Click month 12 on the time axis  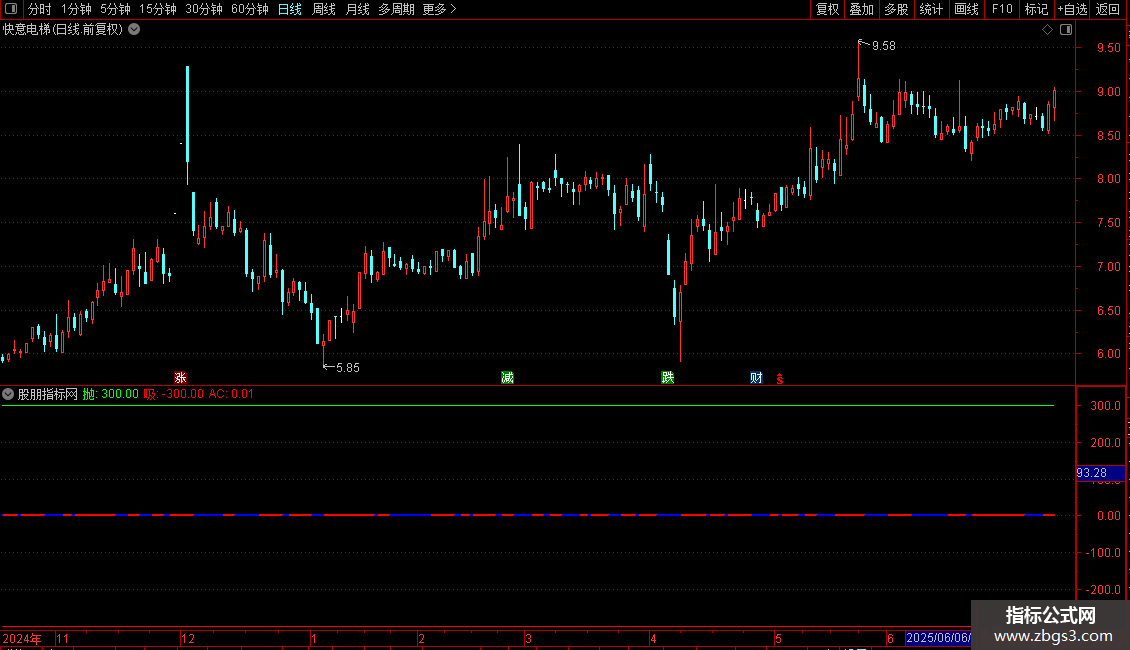188,638
